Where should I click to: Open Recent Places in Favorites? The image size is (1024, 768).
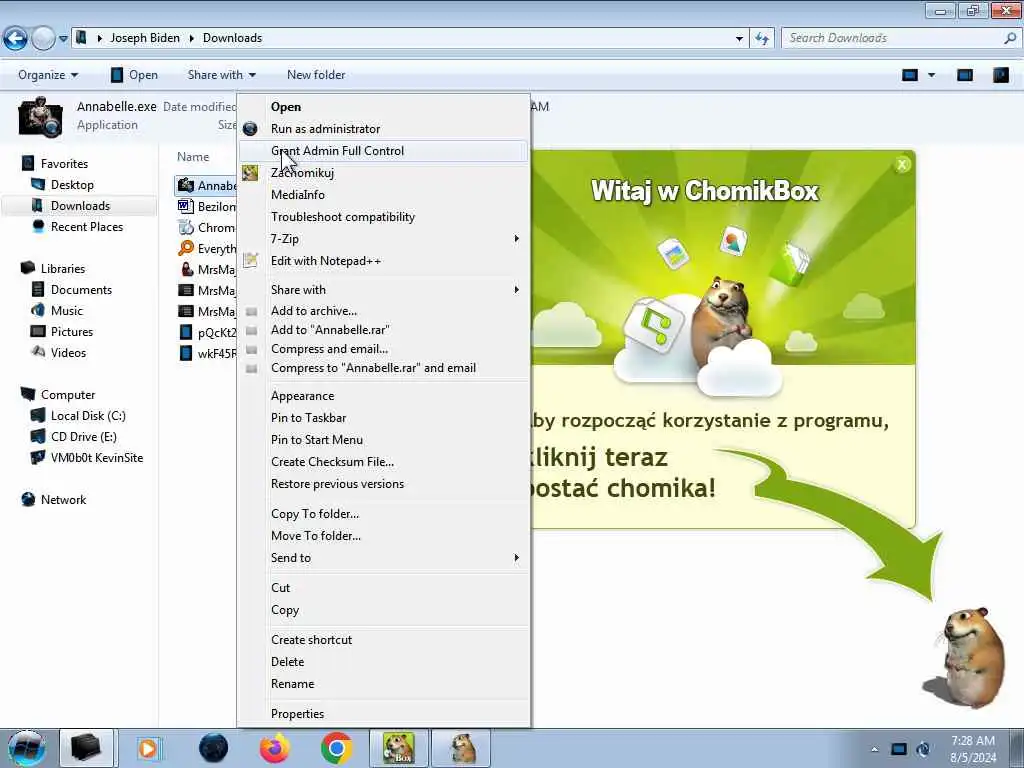click(86, 227)
